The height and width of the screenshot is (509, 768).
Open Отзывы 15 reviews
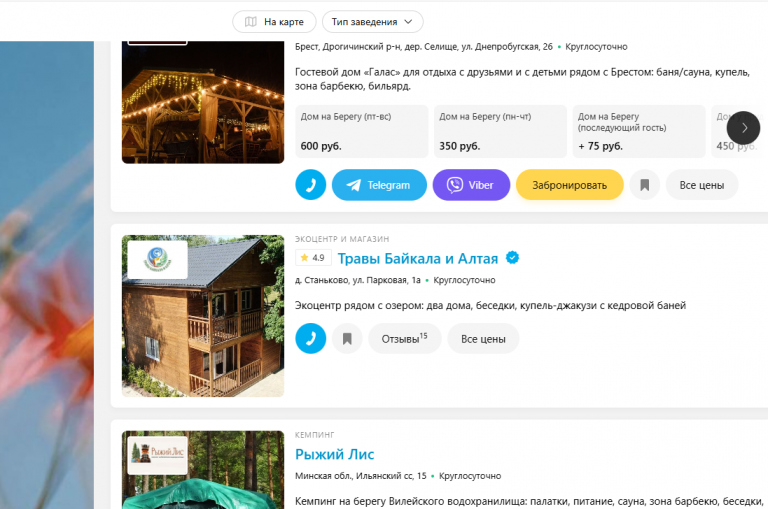[x=405, y=339]
